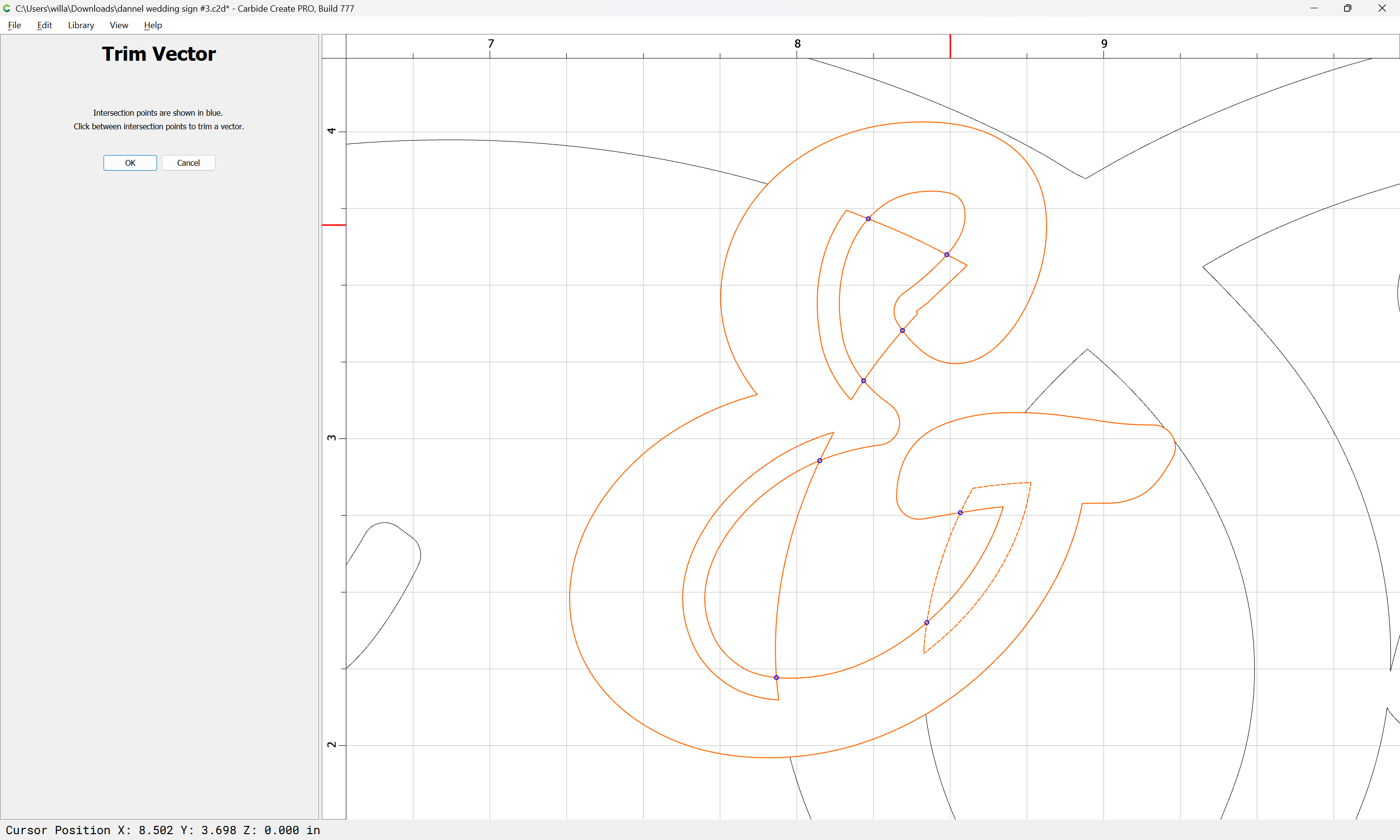Screen dimensions: 1400x840
Task: Open the Help menu
Action: 153,25
